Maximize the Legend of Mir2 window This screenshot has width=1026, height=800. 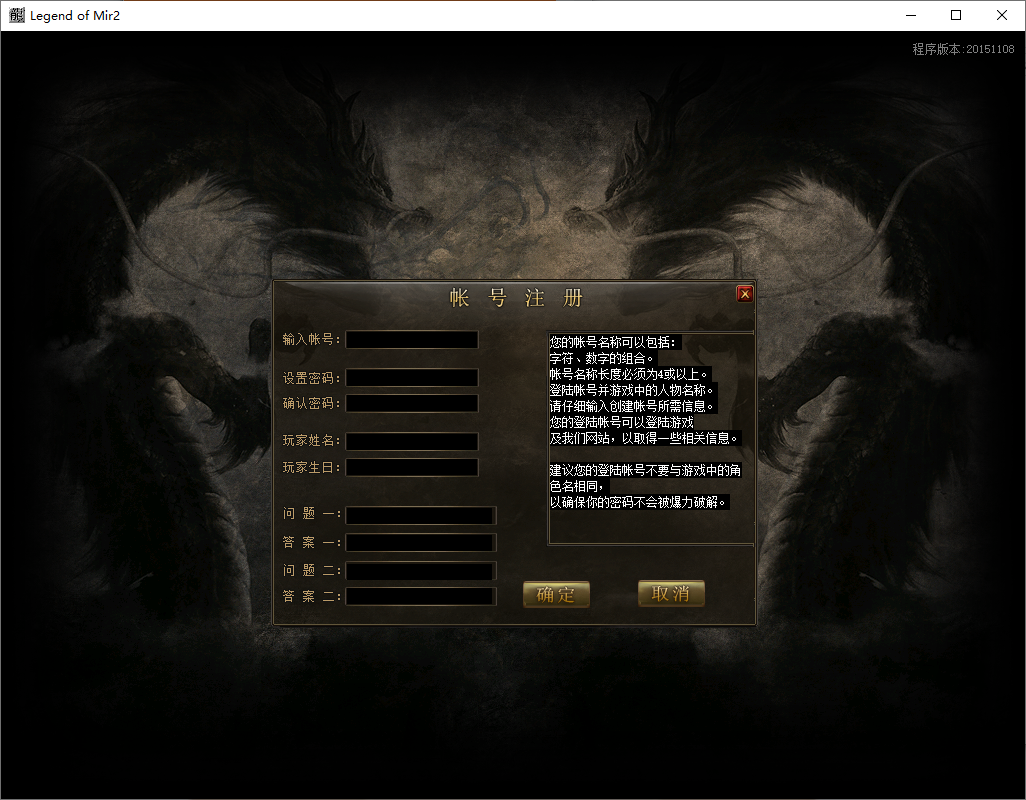tap(955, 15)
